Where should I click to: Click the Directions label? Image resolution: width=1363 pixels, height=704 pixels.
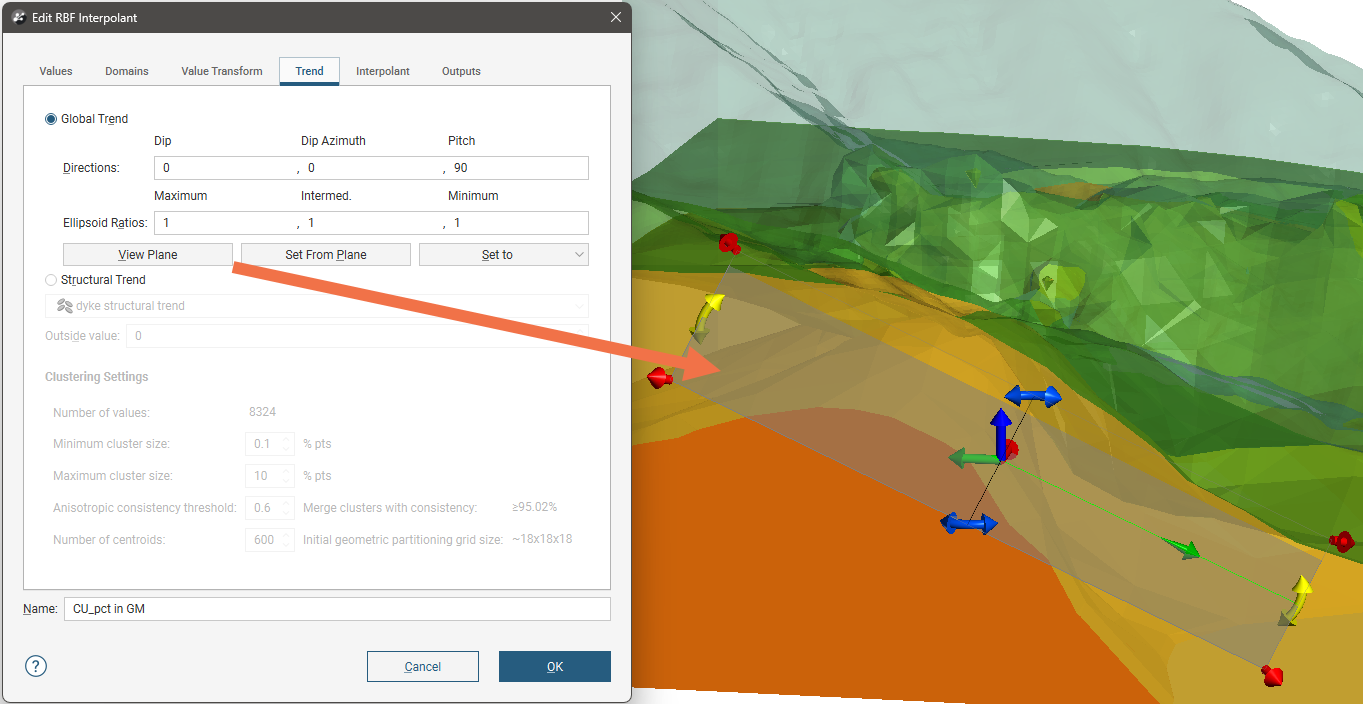[x=91, y=168]
